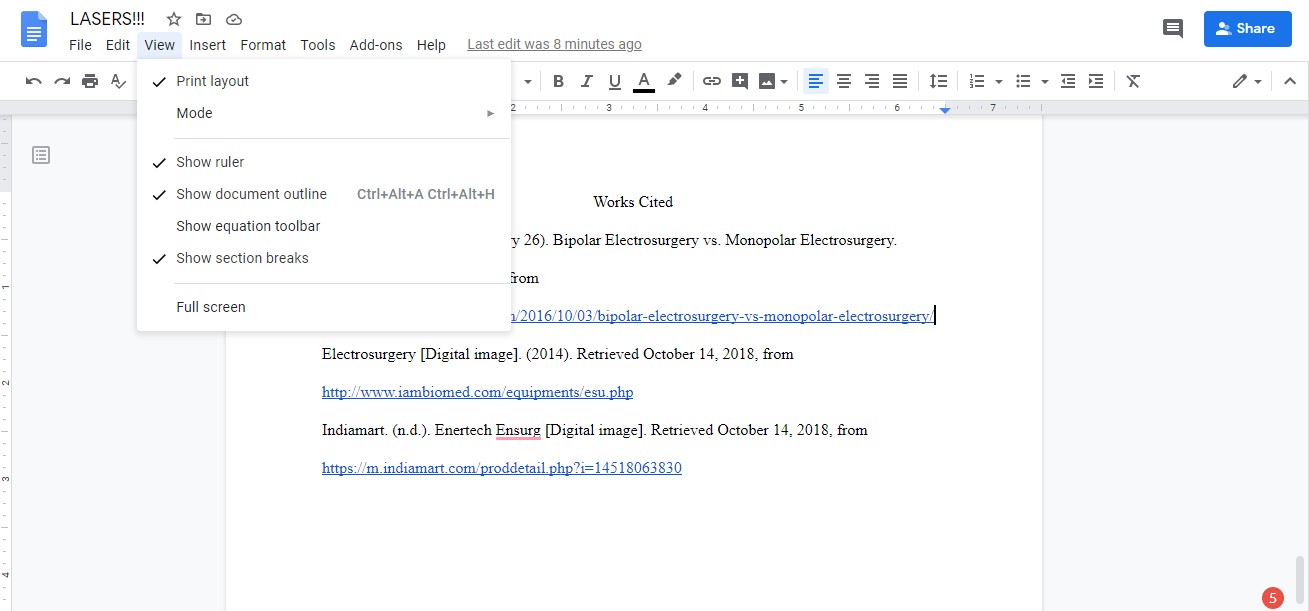Uncheck Show ruler option

click(x=210, y=162)
